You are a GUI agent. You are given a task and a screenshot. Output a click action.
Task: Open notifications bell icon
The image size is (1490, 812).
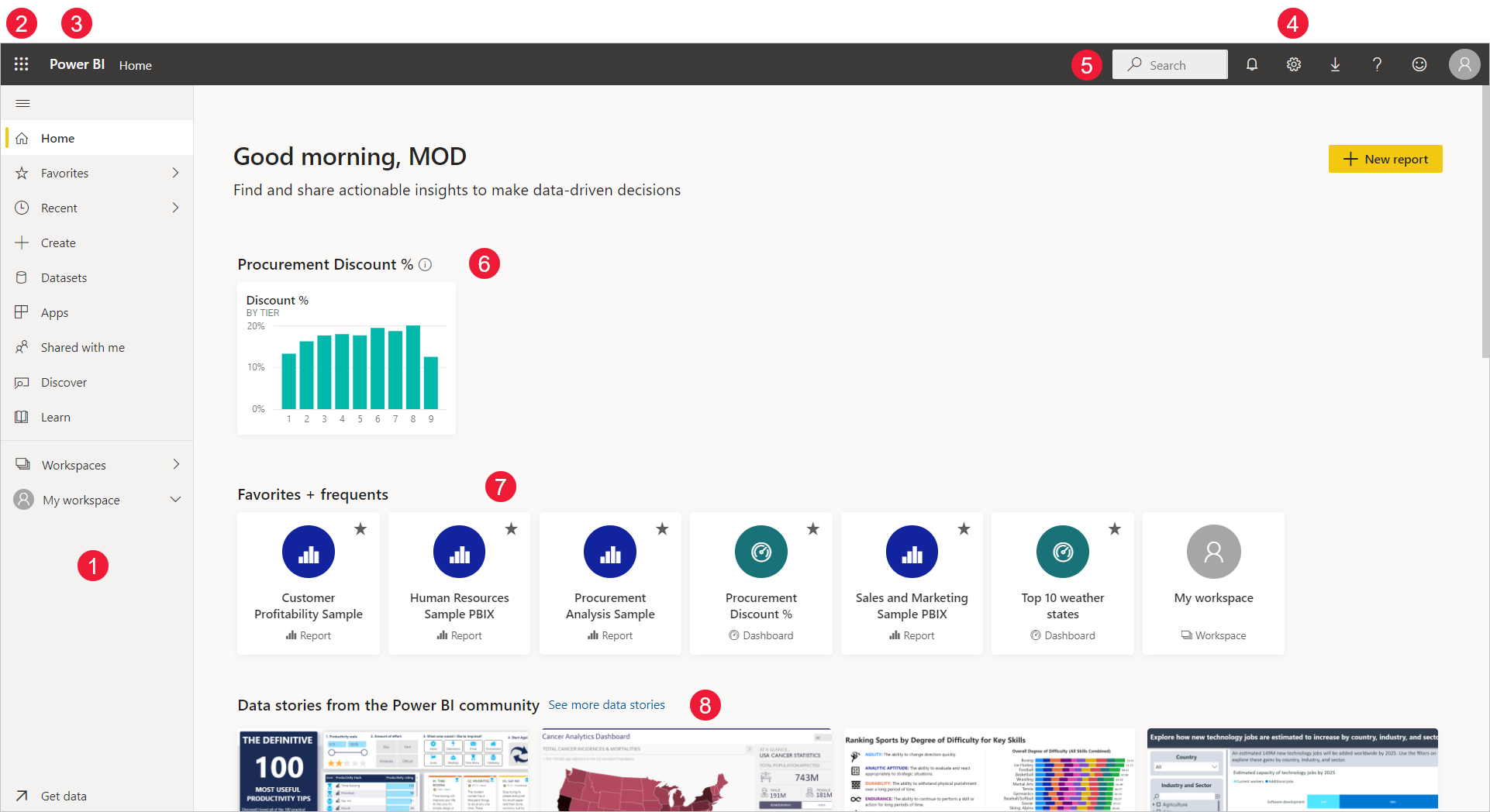click(1252, 65)
